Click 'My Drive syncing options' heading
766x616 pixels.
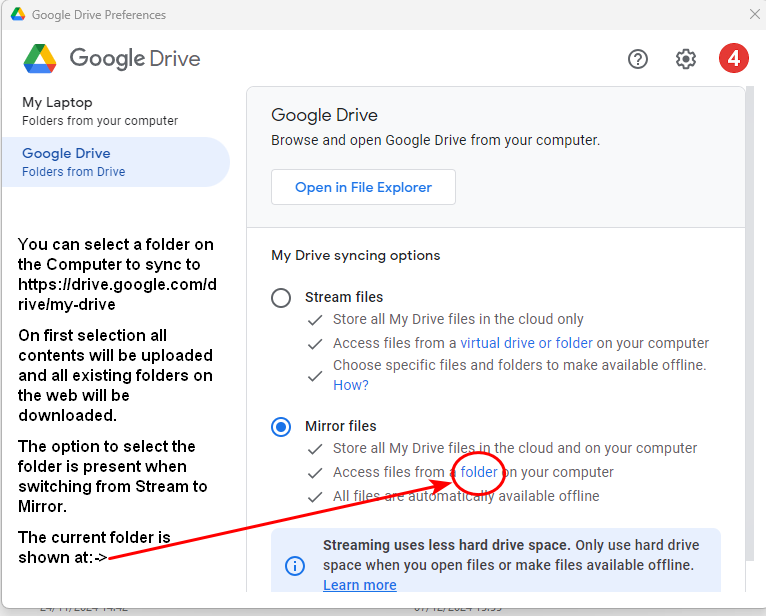[356, 255]
